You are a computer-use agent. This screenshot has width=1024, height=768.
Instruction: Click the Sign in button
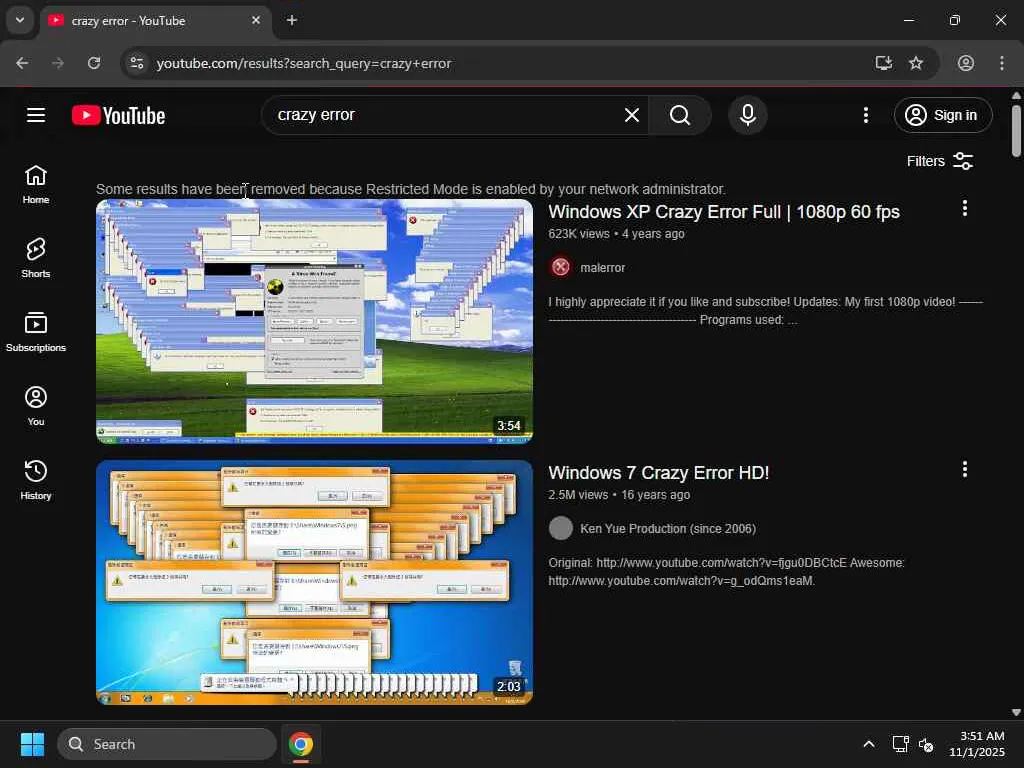coord(943,115)
